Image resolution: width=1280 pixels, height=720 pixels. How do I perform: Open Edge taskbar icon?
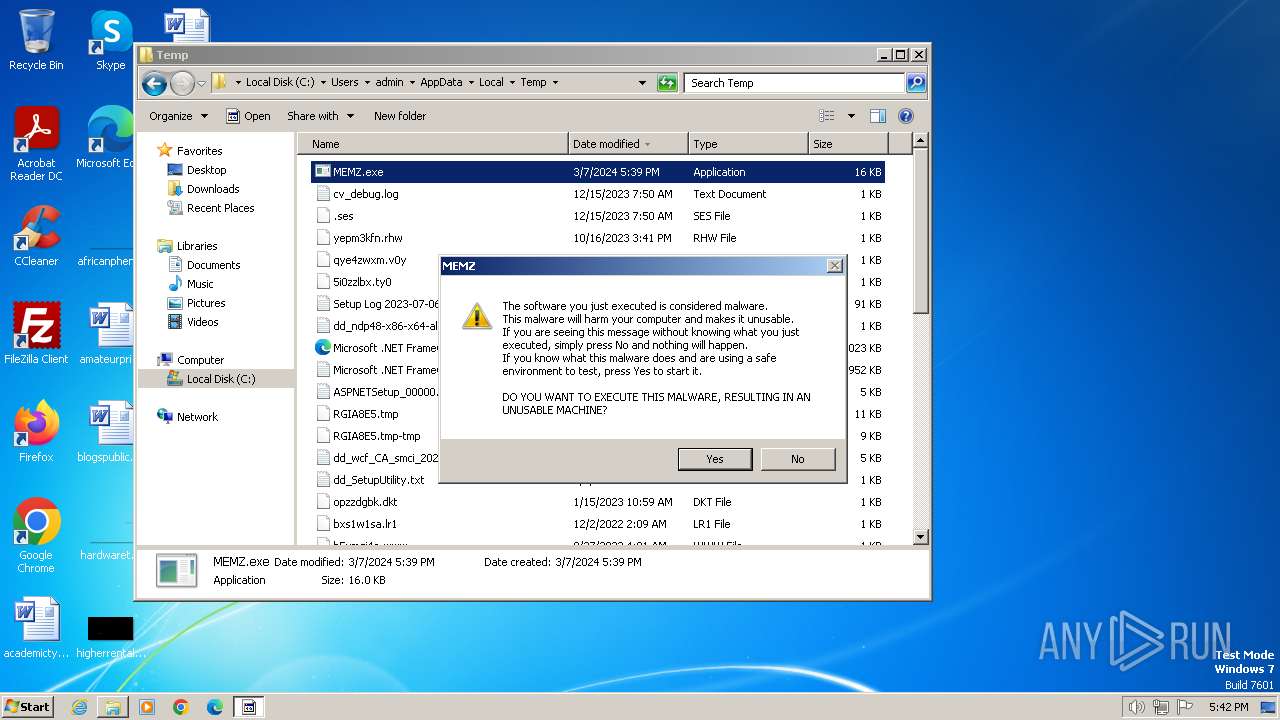[x=215, y=707]
